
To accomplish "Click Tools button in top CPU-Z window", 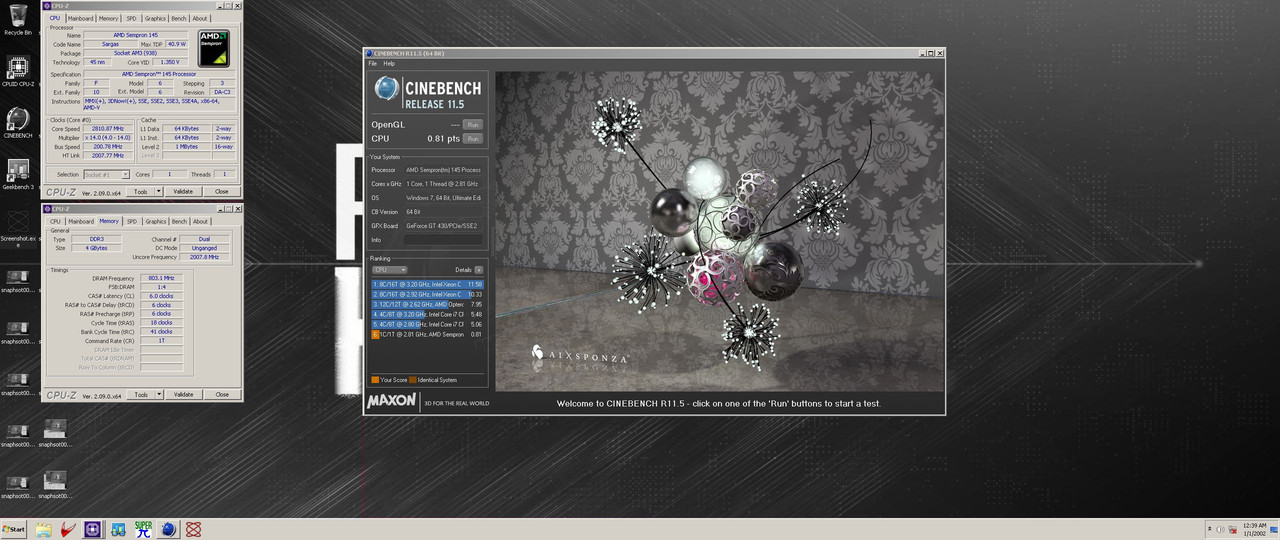I will [141, 191].
